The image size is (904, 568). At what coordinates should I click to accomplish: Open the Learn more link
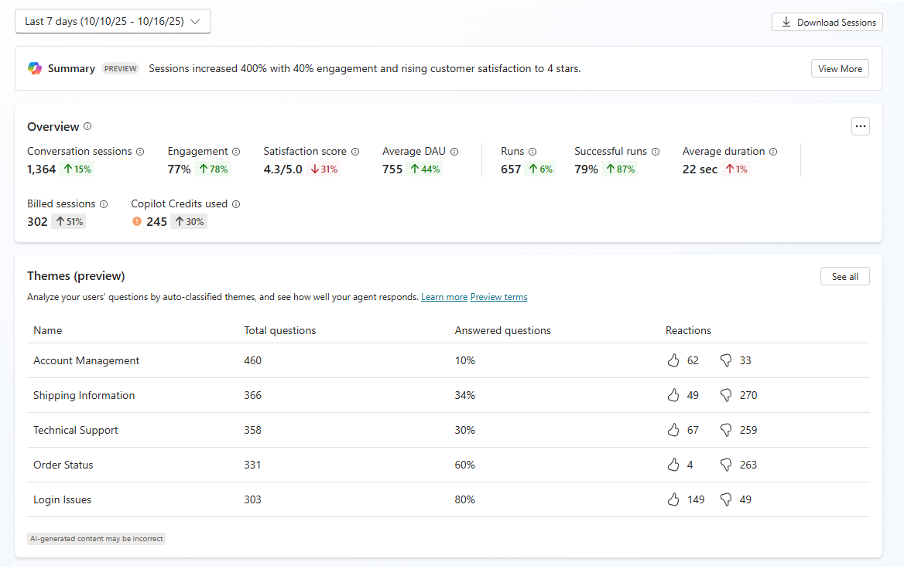point(444,297)
